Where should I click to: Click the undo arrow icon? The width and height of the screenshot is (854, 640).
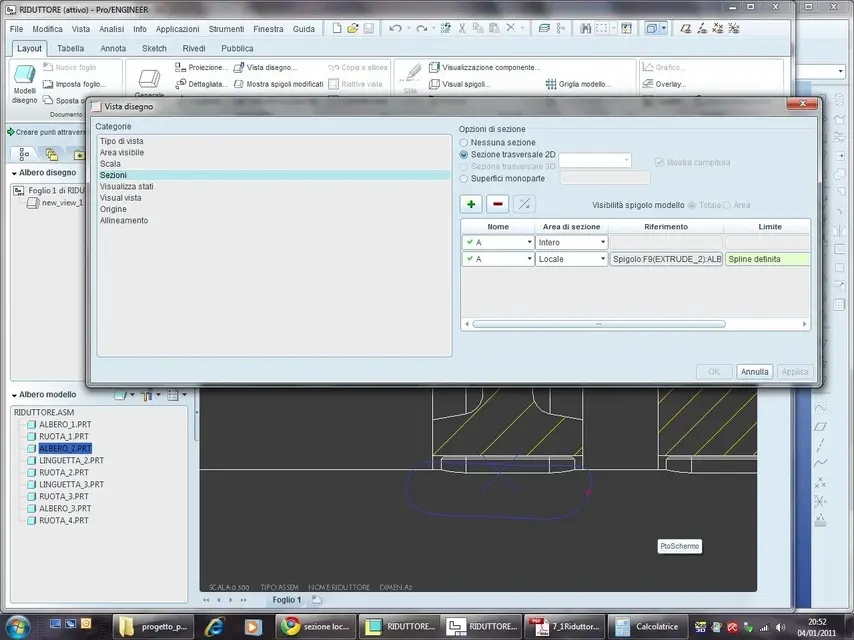[x=395, y=28]
